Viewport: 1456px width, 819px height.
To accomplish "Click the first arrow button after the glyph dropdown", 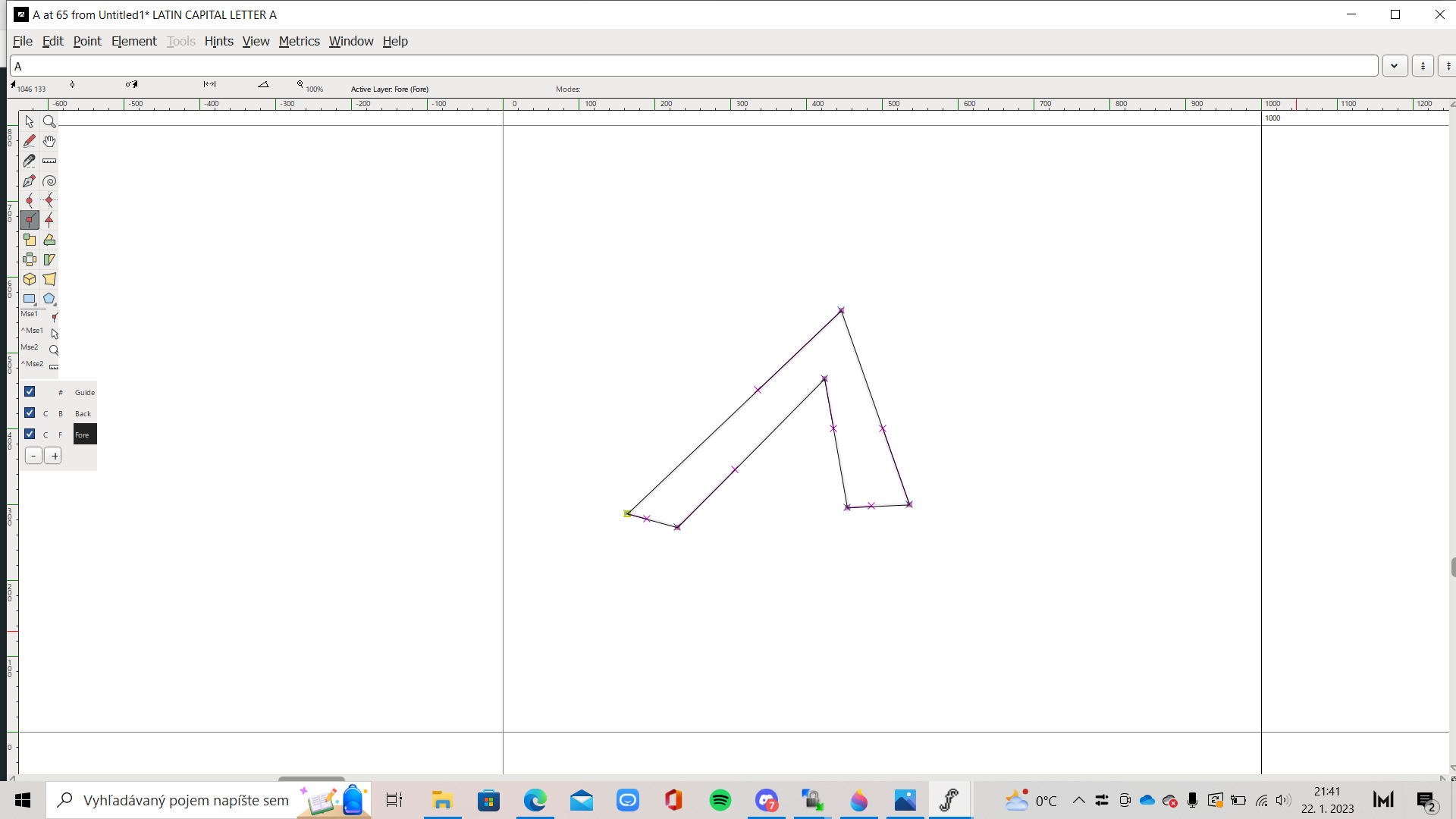I will [1423, 66].
